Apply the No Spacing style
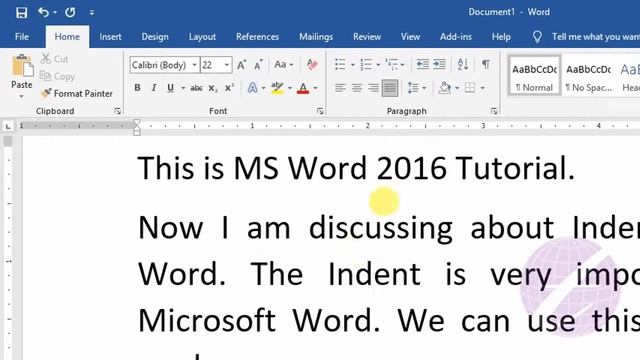 [x=588, y=76]
